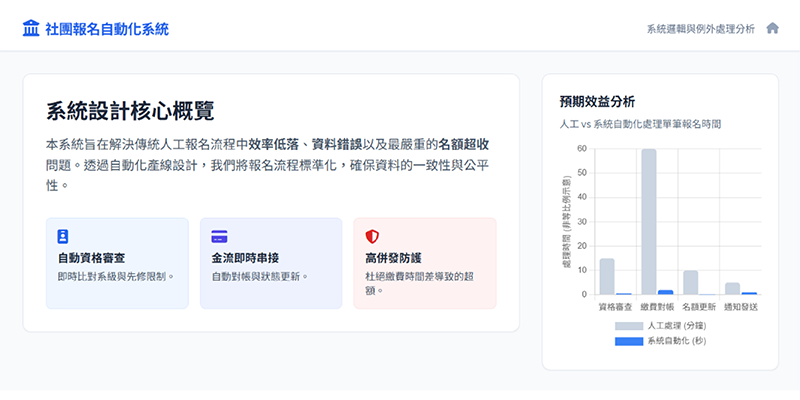The image size is (800, 400).
Task: Click the bold phrase 效率低落
Action: pyautogui.click(x=273, y=145)
